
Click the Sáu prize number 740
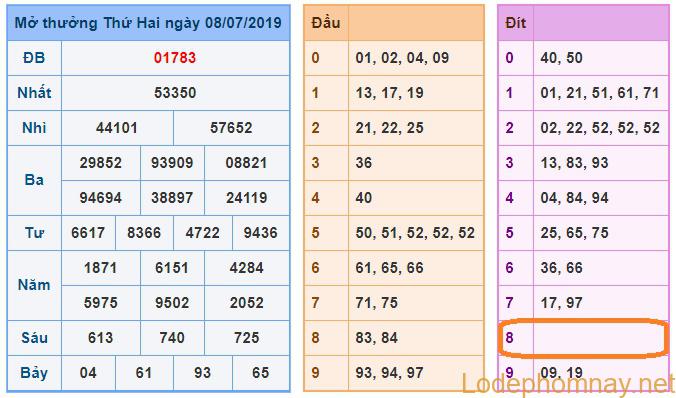click(x=172, y=338)
